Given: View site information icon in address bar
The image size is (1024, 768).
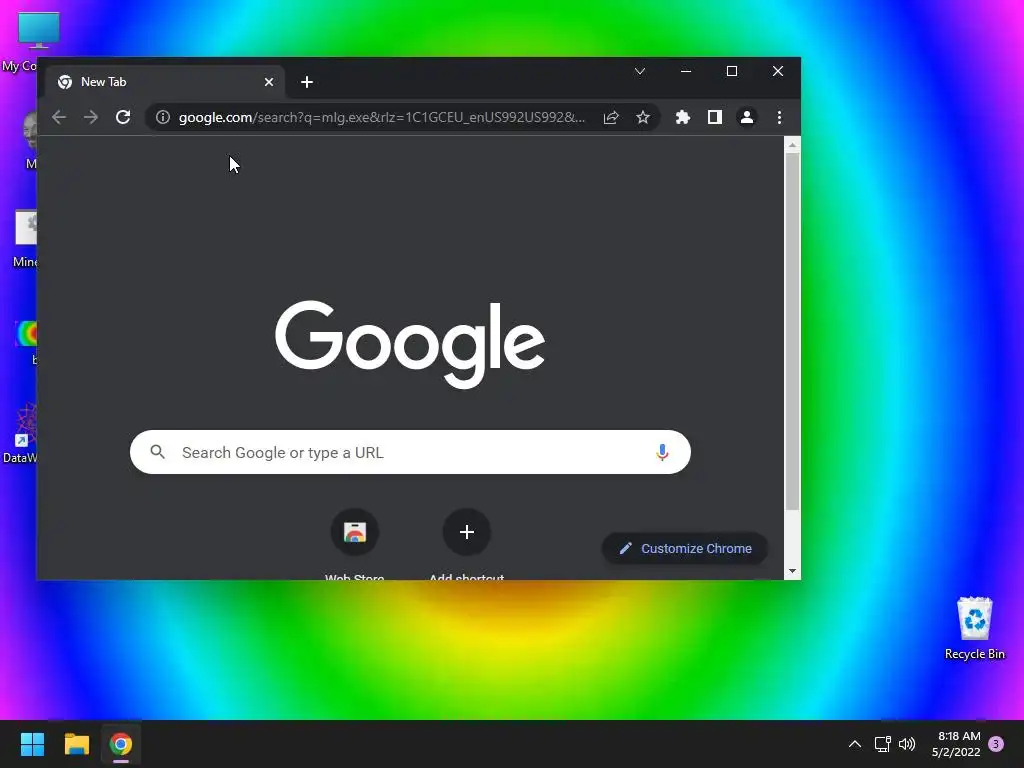Looking at the screenshot, I should [x=163, y=118].
